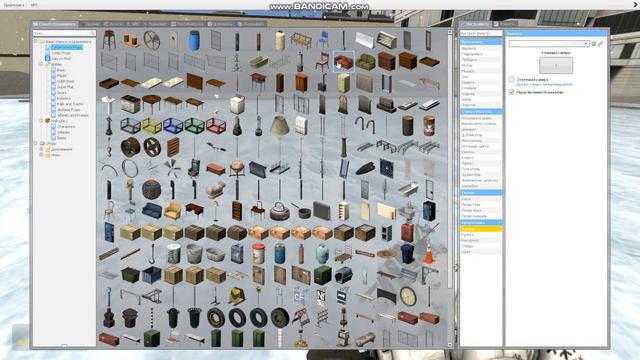
Task: Choose the green cage prop
Action: click(x=194, y=126)
